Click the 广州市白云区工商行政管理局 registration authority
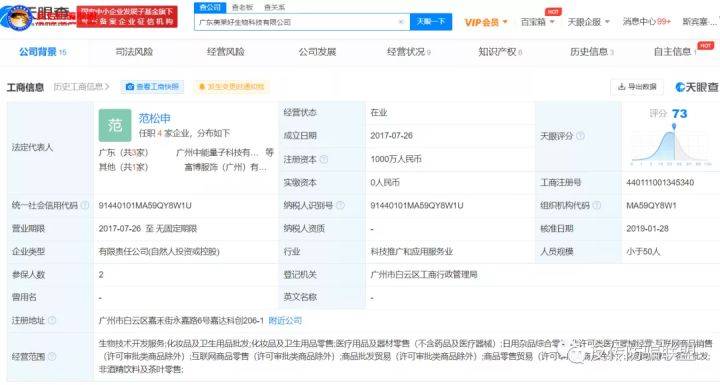This screenshot has height=385, width=720. (423, 274)
